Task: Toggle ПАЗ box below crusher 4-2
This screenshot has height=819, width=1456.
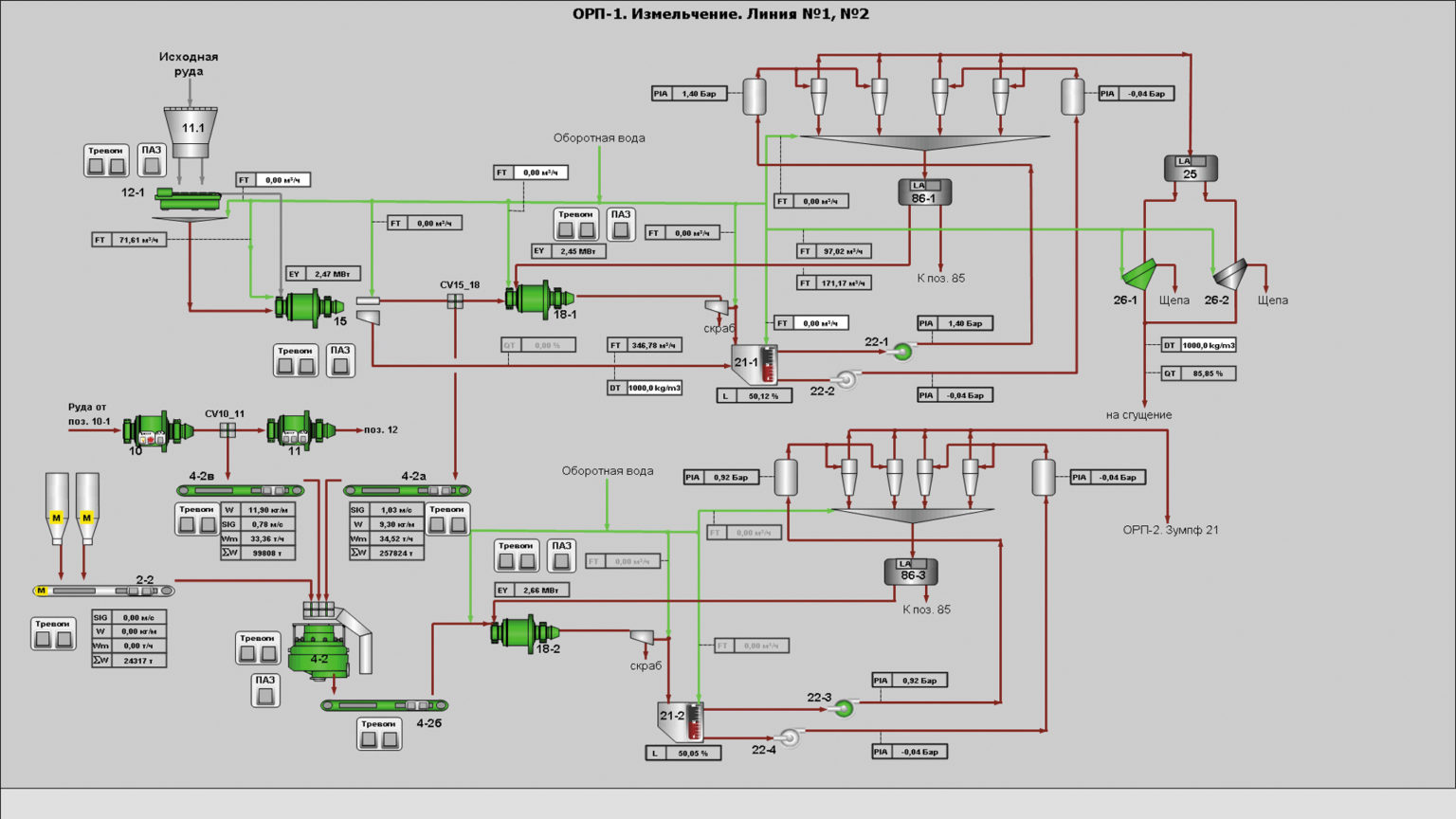Action: [265, 691]
